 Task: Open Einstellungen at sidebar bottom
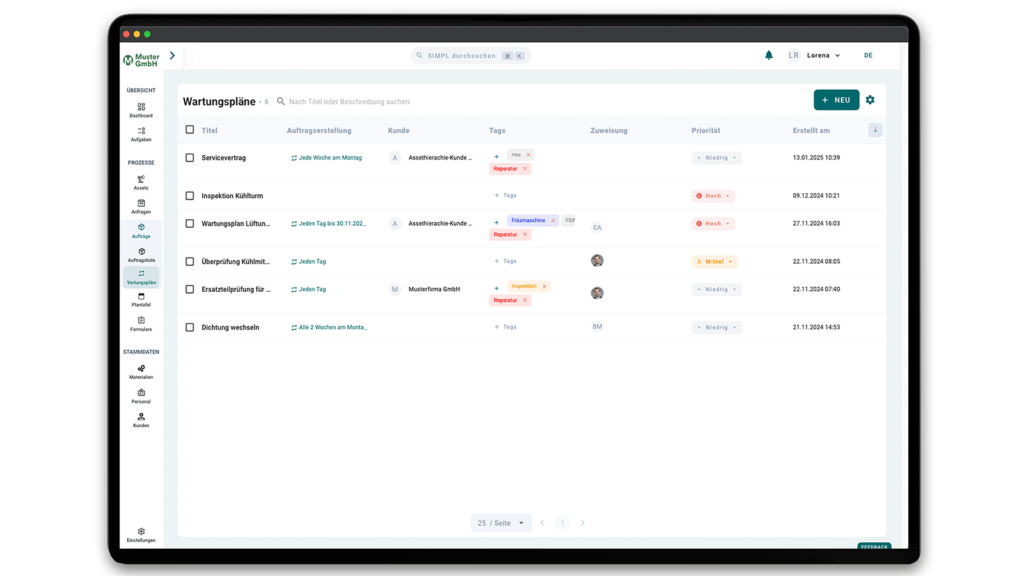pyautogui.click(x=141, y=535)
